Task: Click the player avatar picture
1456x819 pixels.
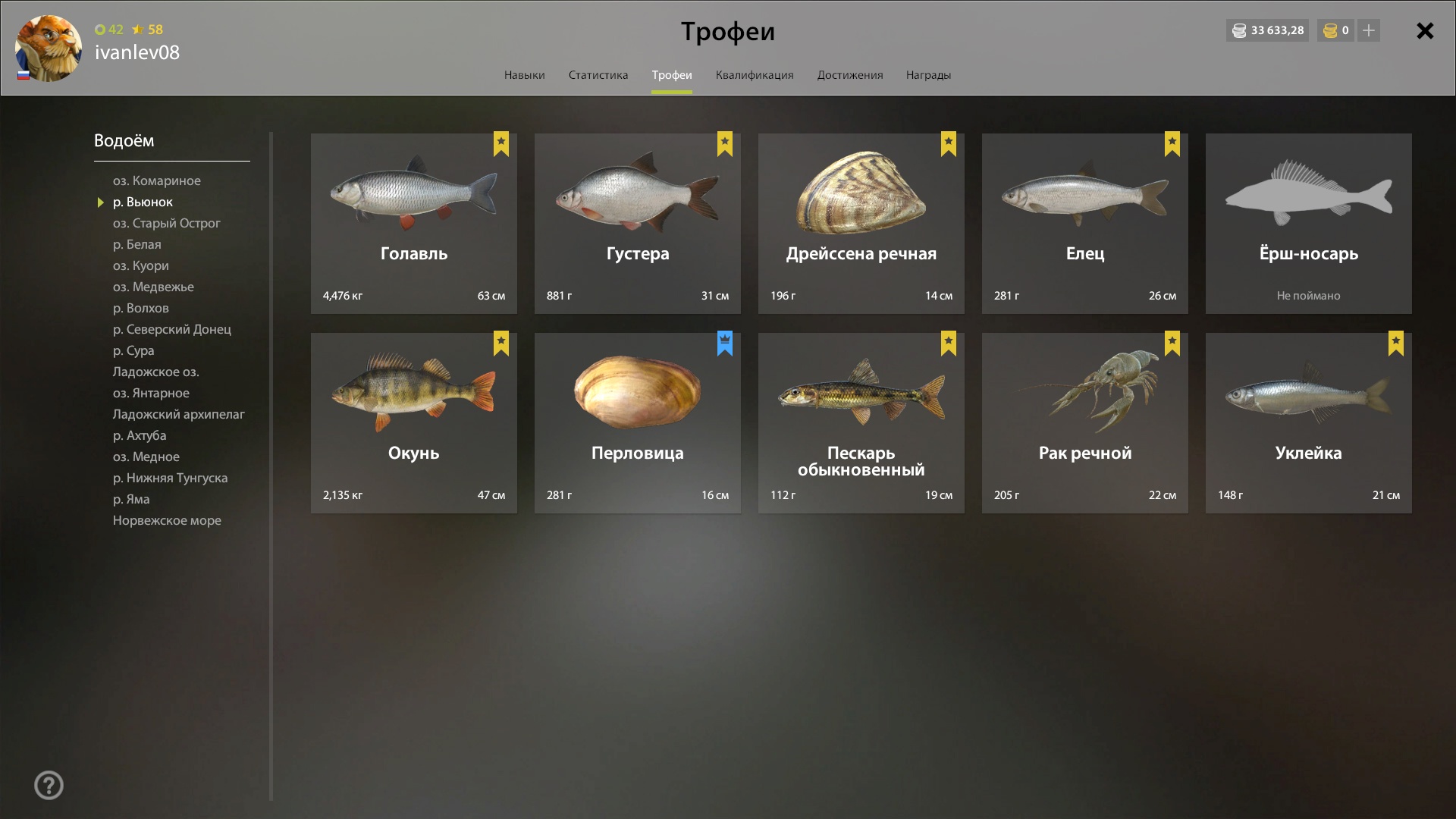Action: pyautogui.click(x=49, y=49)
